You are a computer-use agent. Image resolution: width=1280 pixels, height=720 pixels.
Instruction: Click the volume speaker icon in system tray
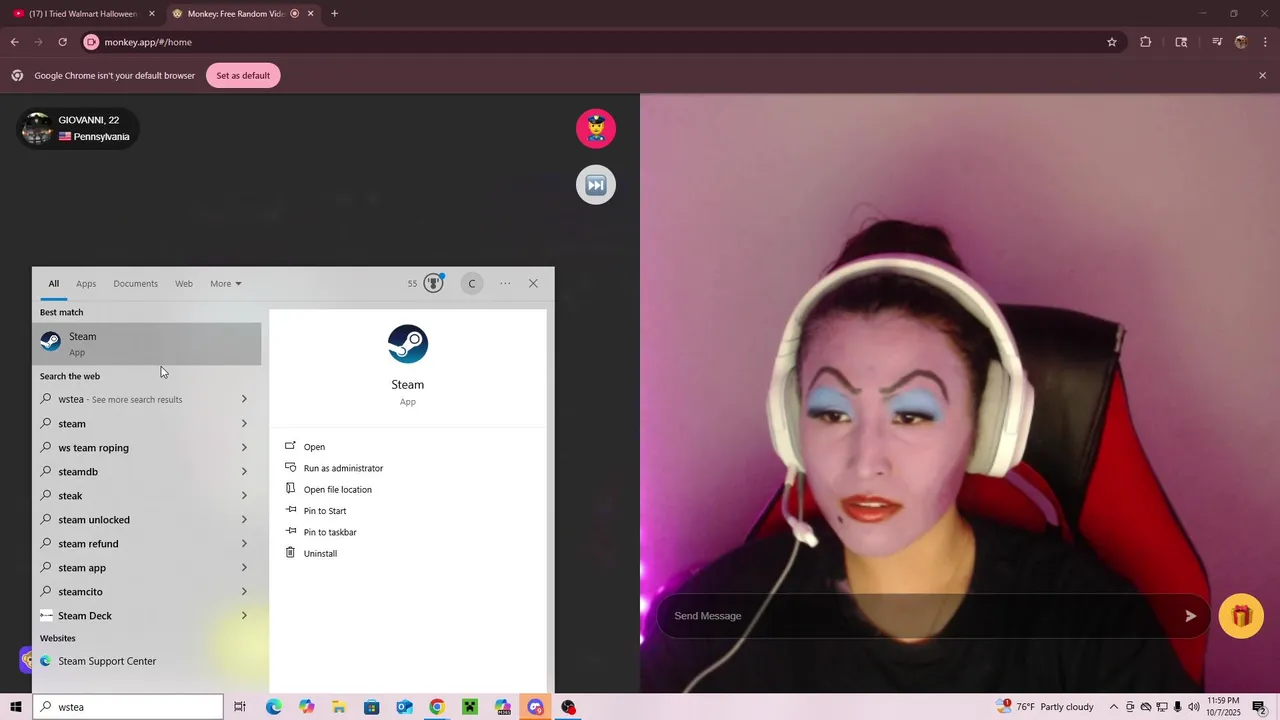[x=1193, y=707]
